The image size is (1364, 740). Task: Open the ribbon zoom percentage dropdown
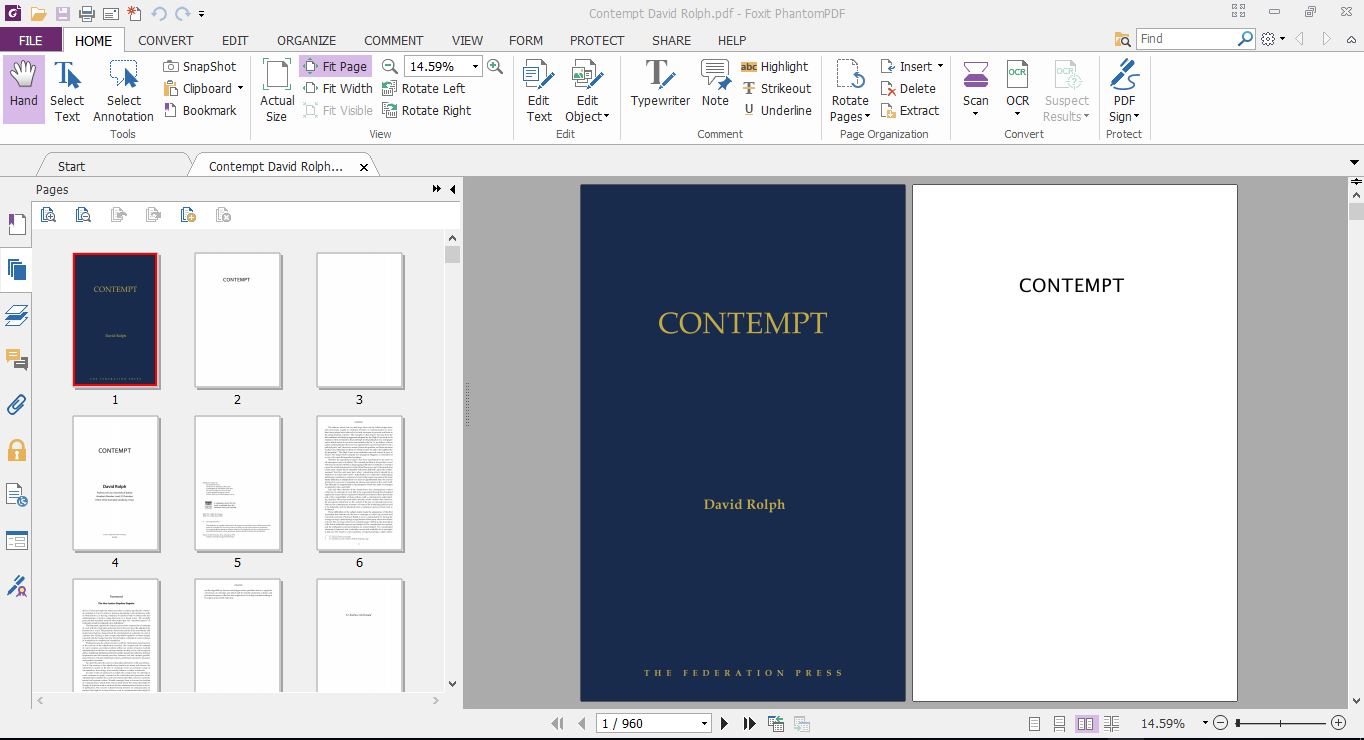pos(475,66)
